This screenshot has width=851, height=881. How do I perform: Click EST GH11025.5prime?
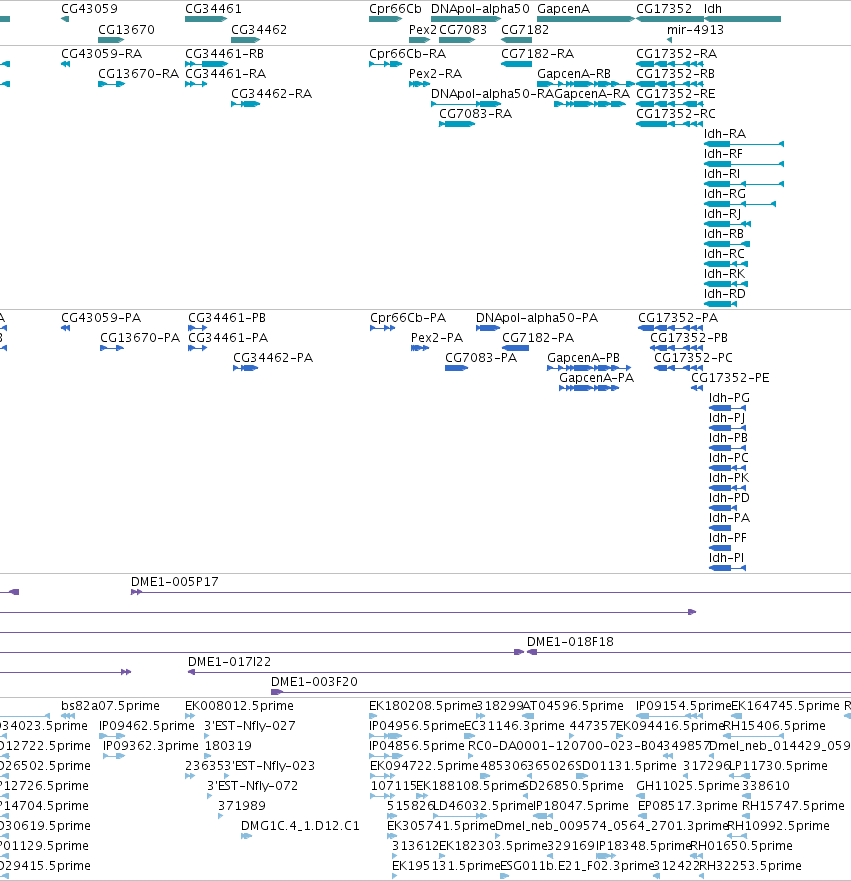point(688,786)
